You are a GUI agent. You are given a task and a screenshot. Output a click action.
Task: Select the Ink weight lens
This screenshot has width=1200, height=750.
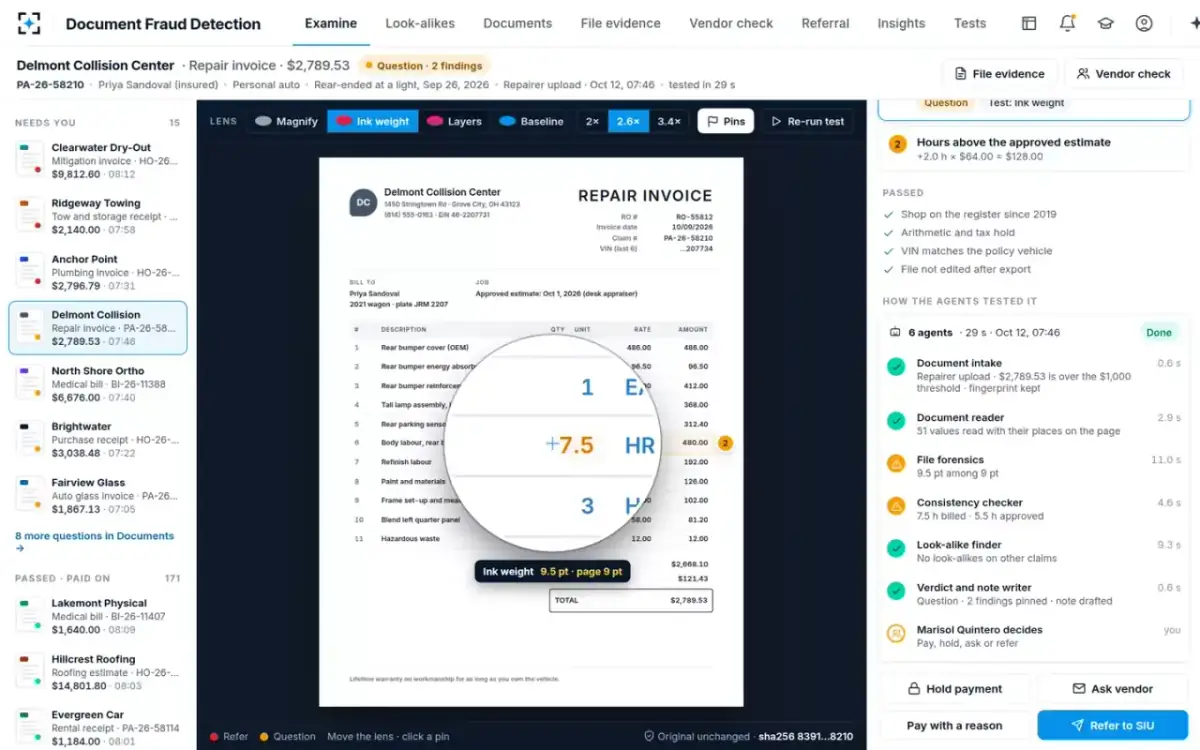[372, 121]
